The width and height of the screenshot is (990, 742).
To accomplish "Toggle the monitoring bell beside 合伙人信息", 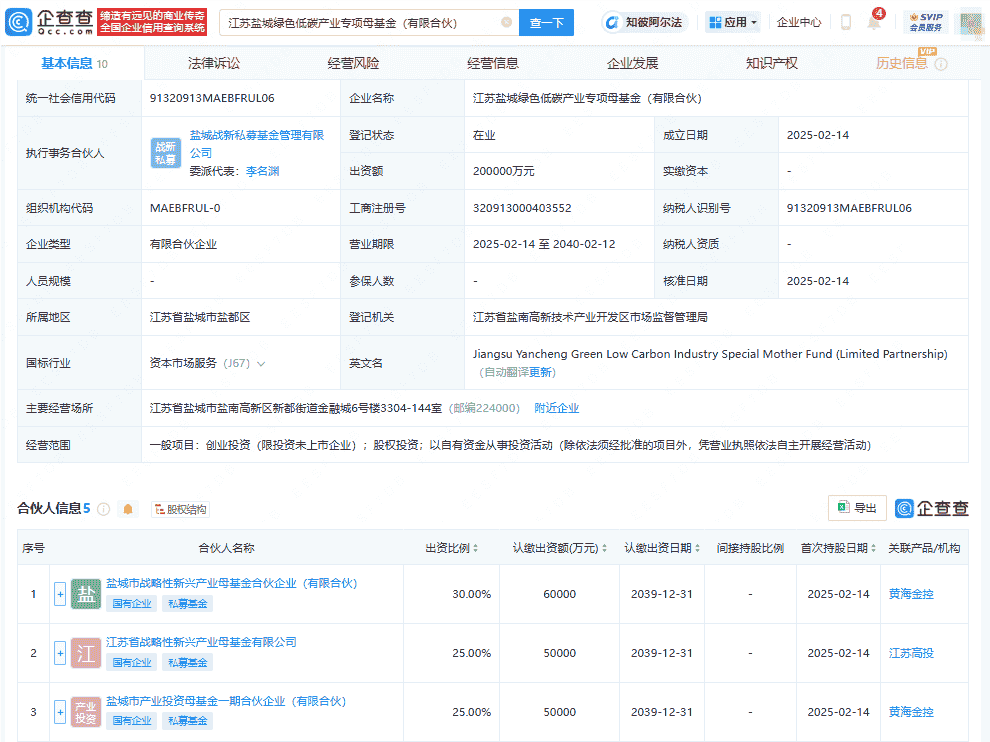I will click(x=128, y=508).
